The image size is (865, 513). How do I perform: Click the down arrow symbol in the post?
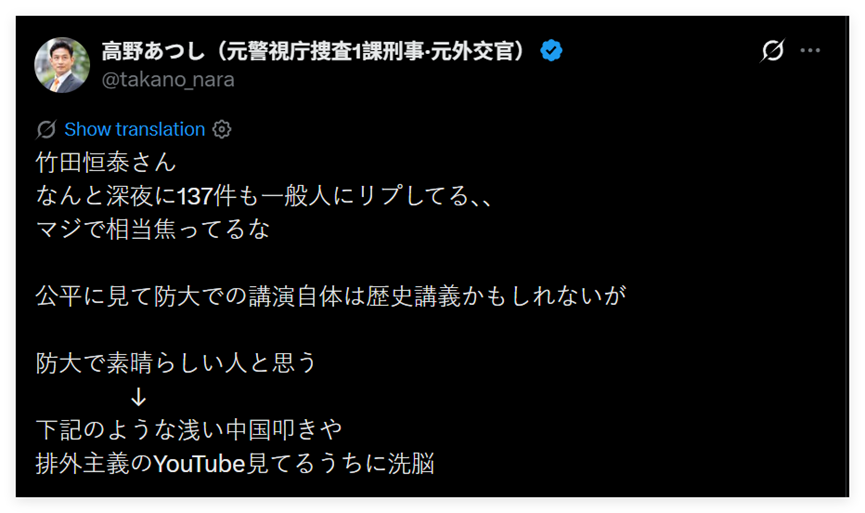pos(139,397)
